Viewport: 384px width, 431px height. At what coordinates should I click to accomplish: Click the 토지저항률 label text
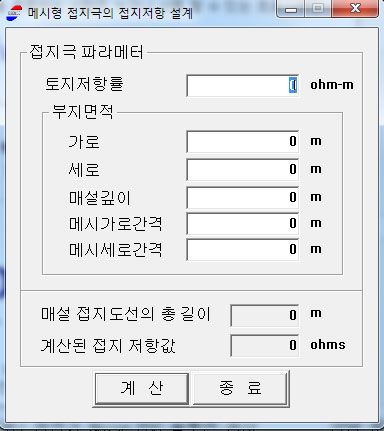pyautogui.click(x=84, y=84)
